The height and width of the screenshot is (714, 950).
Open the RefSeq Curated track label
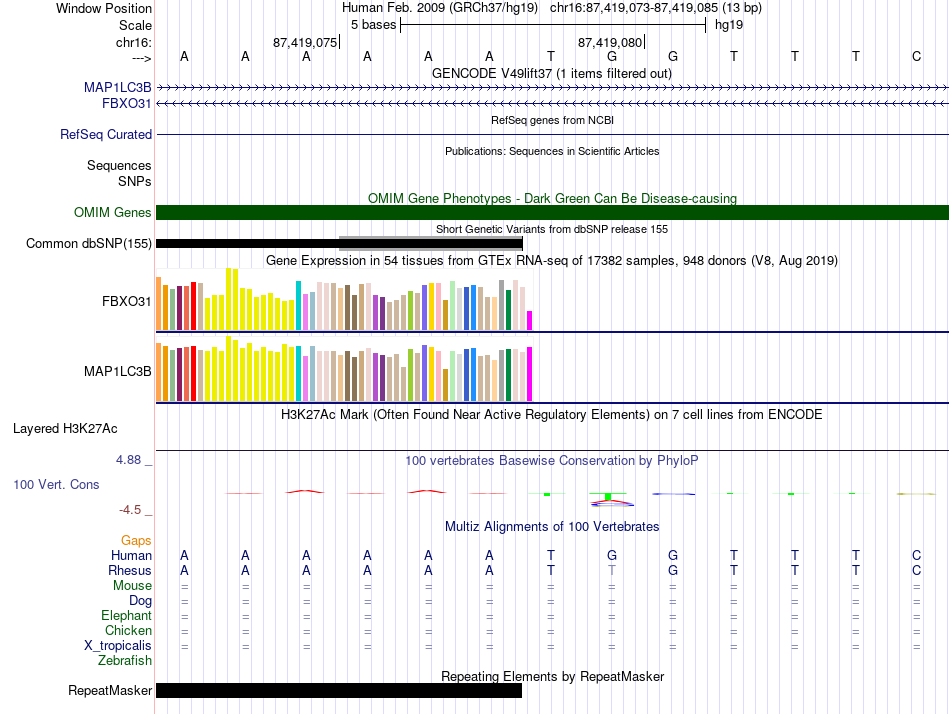pos(105,135)
